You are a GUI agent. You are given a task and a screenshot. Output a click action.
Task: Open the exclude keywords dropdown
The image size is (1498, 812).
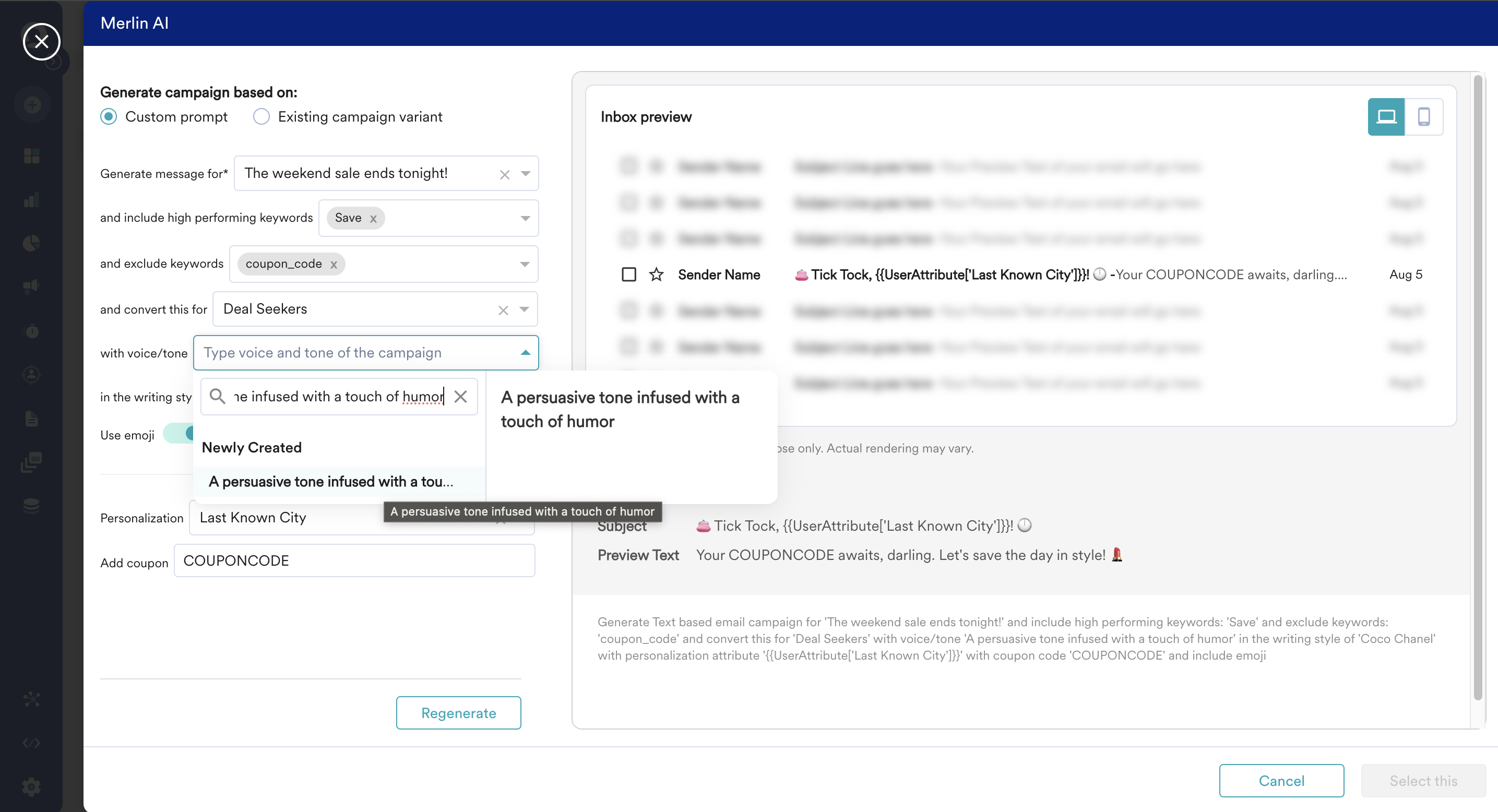tap(524, 264)
